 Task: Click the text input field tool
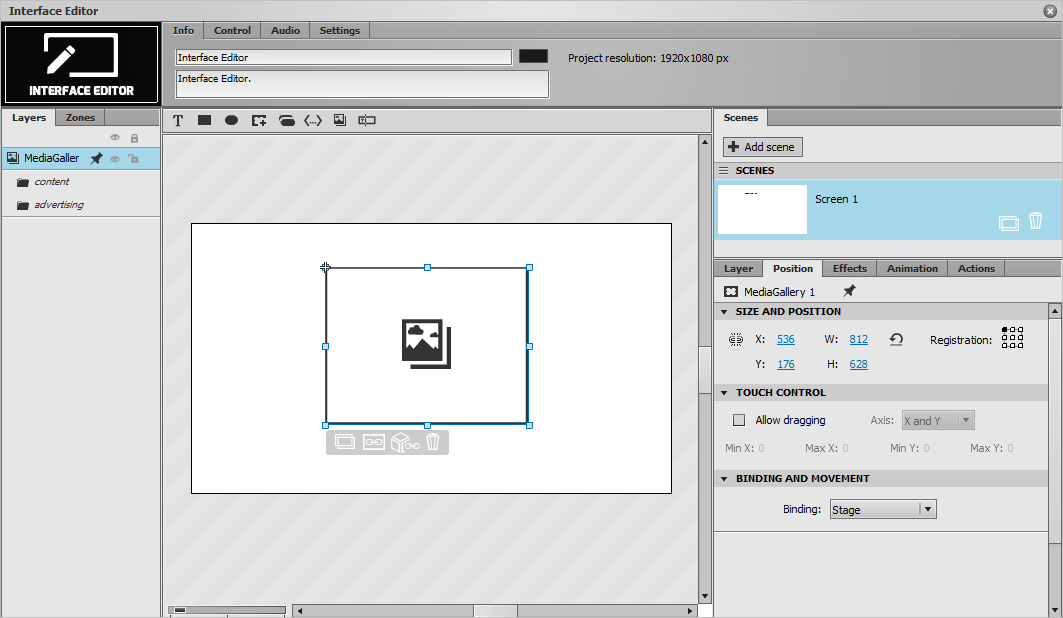click(367, 120)
